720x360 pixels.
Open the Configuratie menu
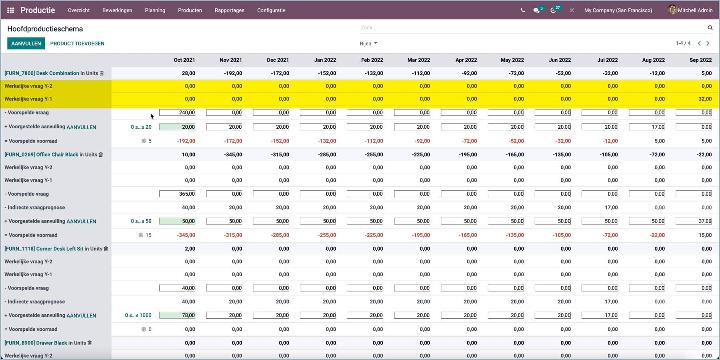tap(271, 10)
